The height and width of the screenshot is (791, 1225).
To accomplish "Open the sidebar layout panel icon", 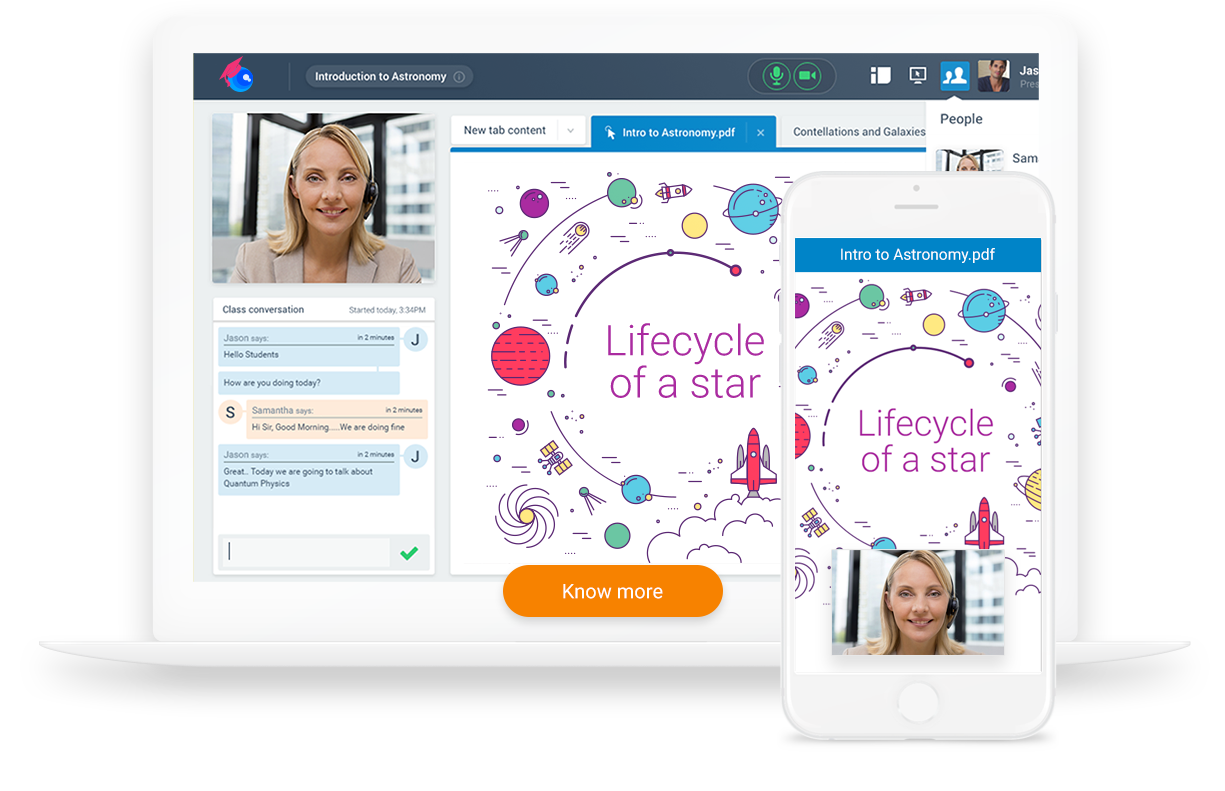I will (x=880, y=76).
